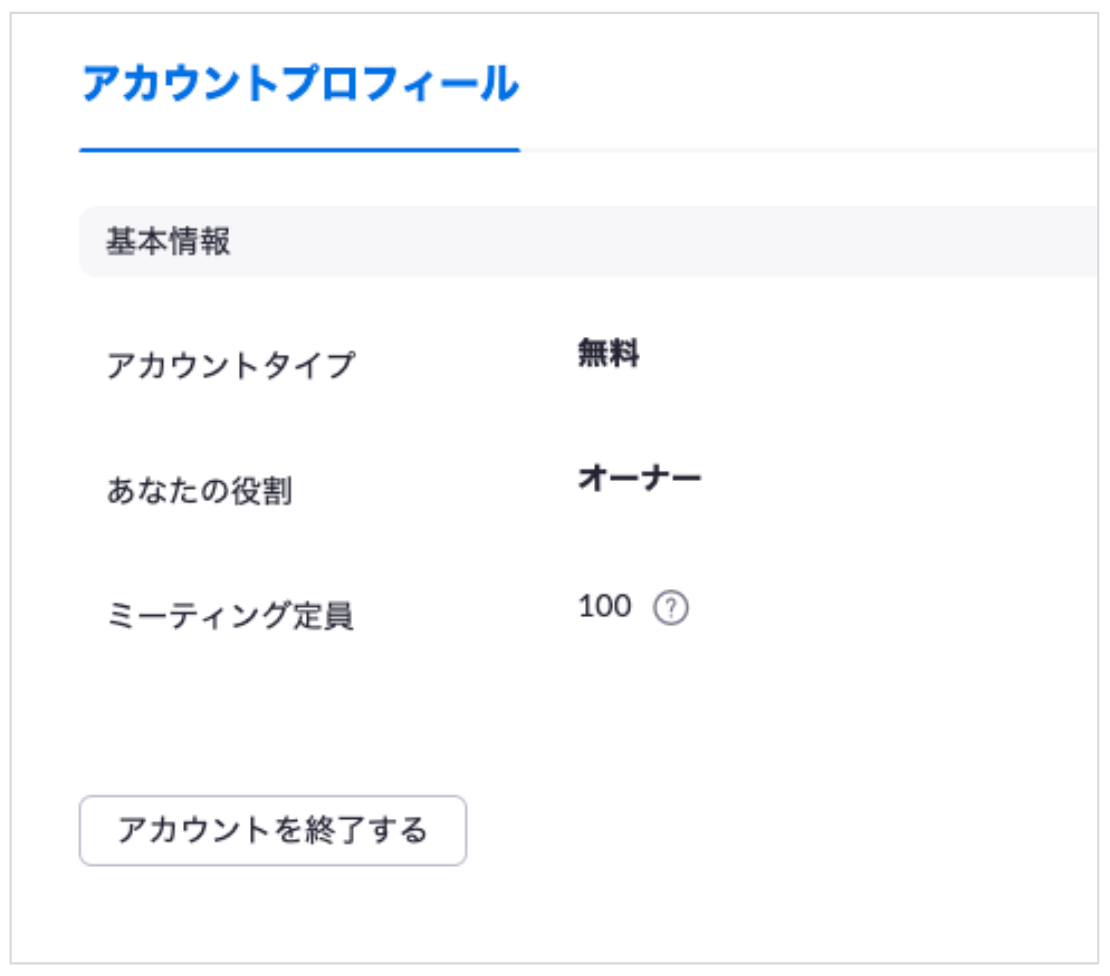The image size is (1110, 976).
Task: Click 終了する text in bottom button
Action: (366, 830)
